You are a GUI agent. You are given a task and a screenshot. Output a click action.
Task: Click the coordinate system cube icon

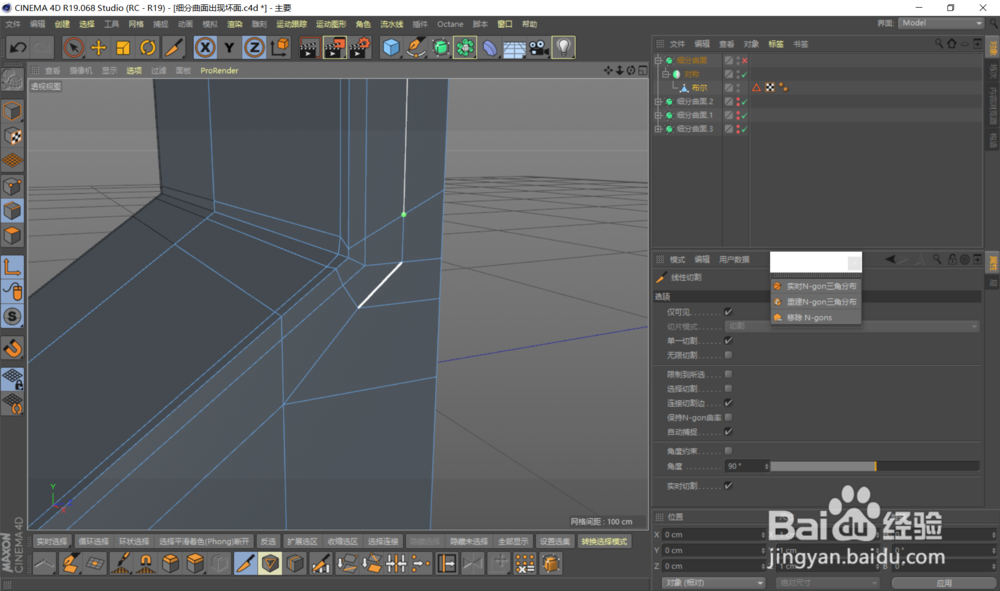point(279,48)
